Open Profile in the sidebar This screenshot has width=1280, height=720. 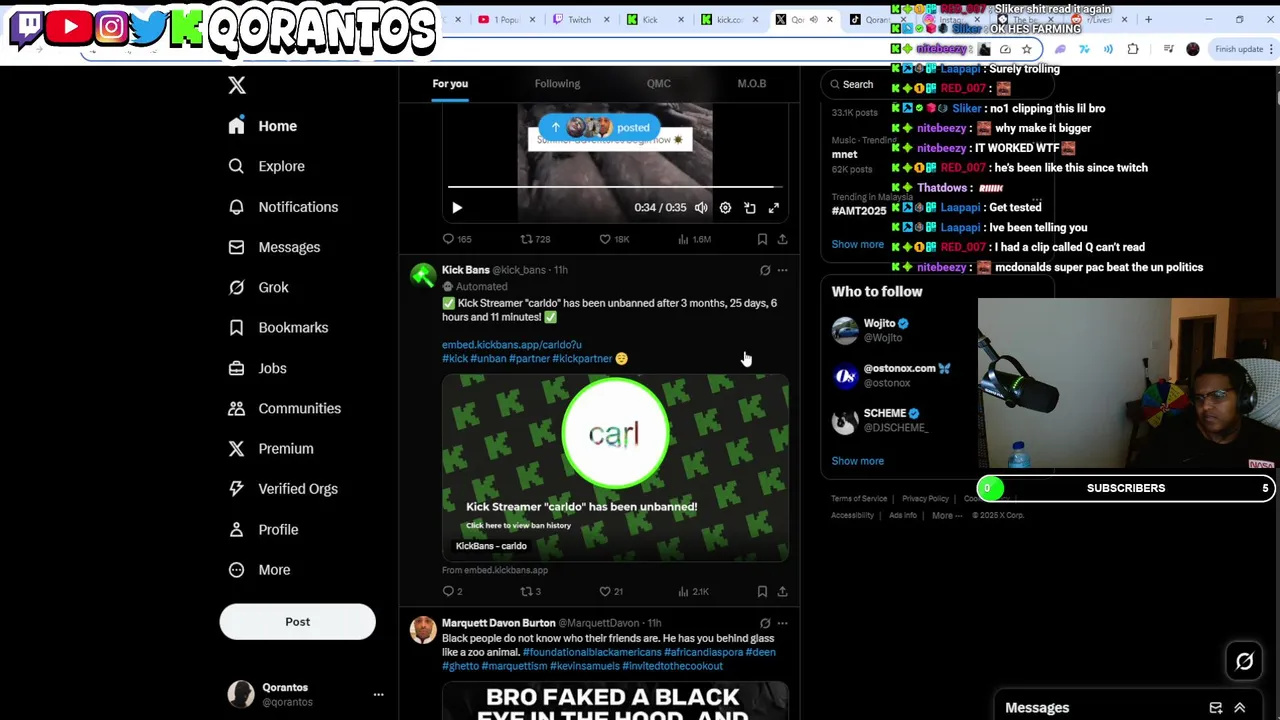click(263, 529)
